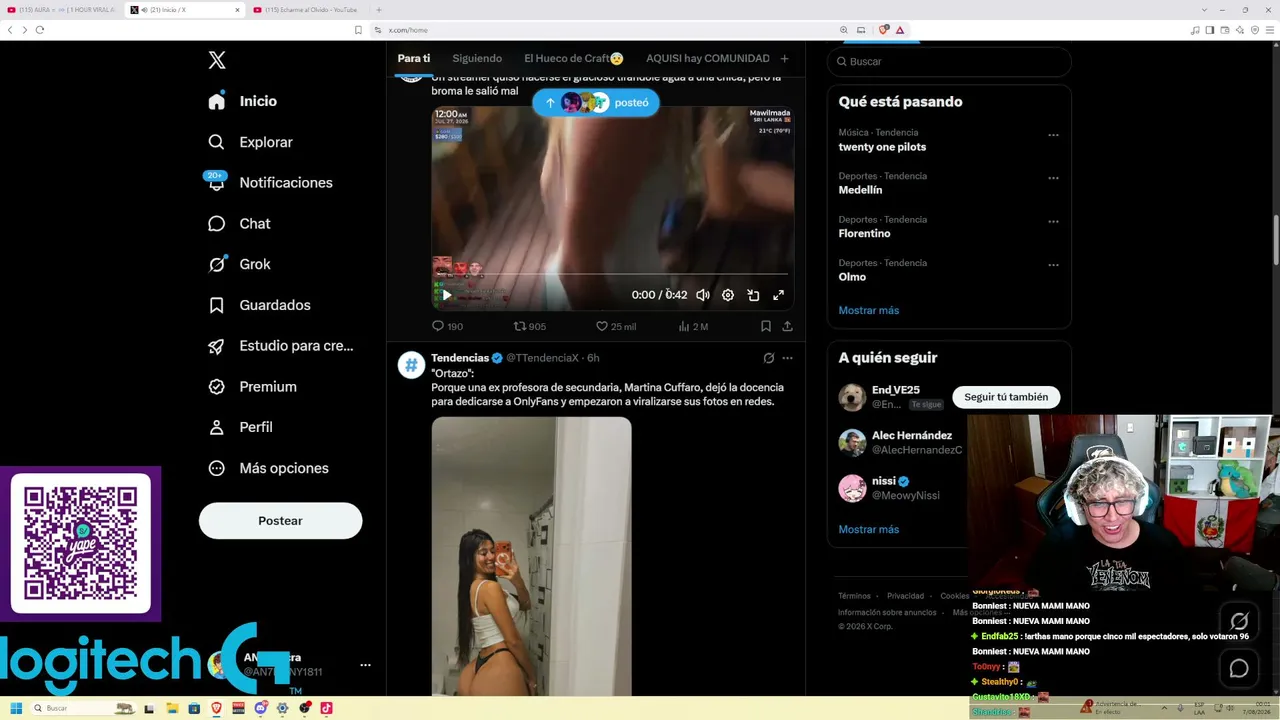The height and width of the screenshot is (720, 1280).
Task: Open account switcher three dots menu
Action: pos(365,665)
